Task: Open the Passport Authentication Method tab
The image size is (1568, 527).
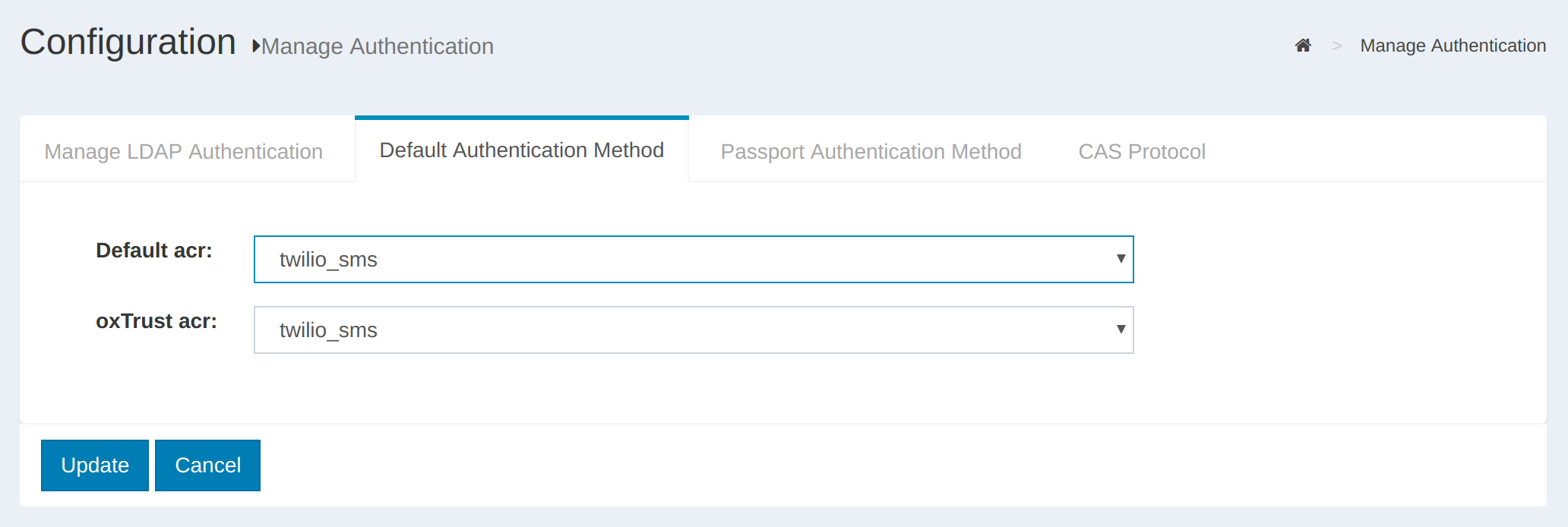Action: coord(871,151)
